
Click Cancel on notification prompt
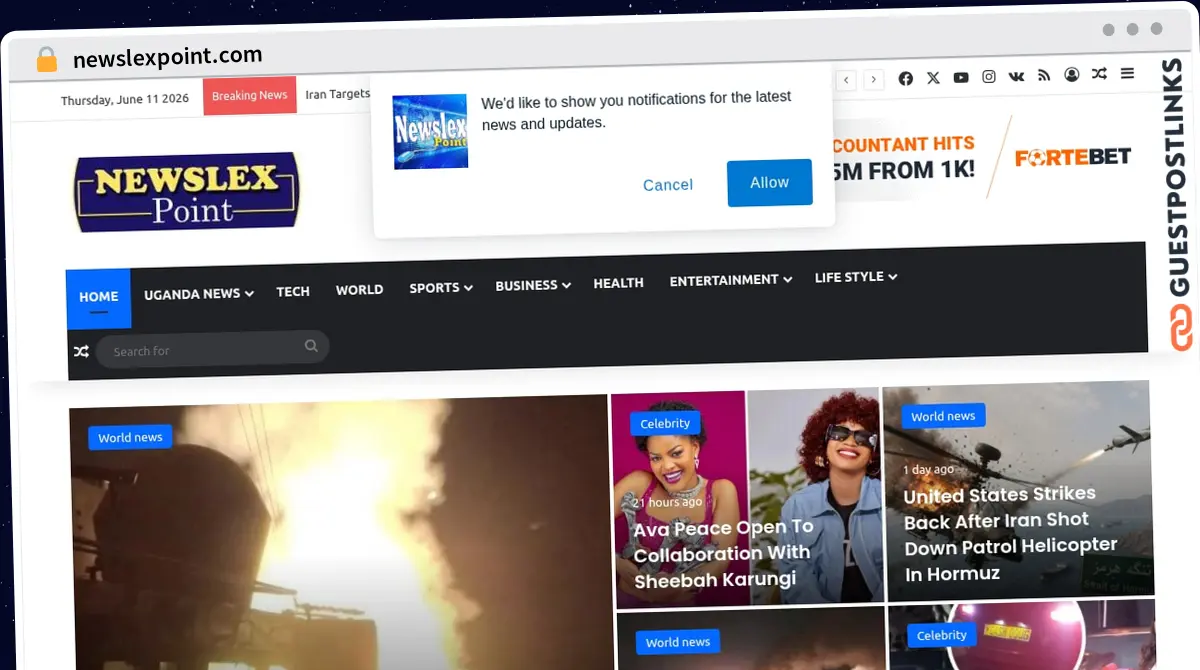pyautogui.click(x=668, y=185)
